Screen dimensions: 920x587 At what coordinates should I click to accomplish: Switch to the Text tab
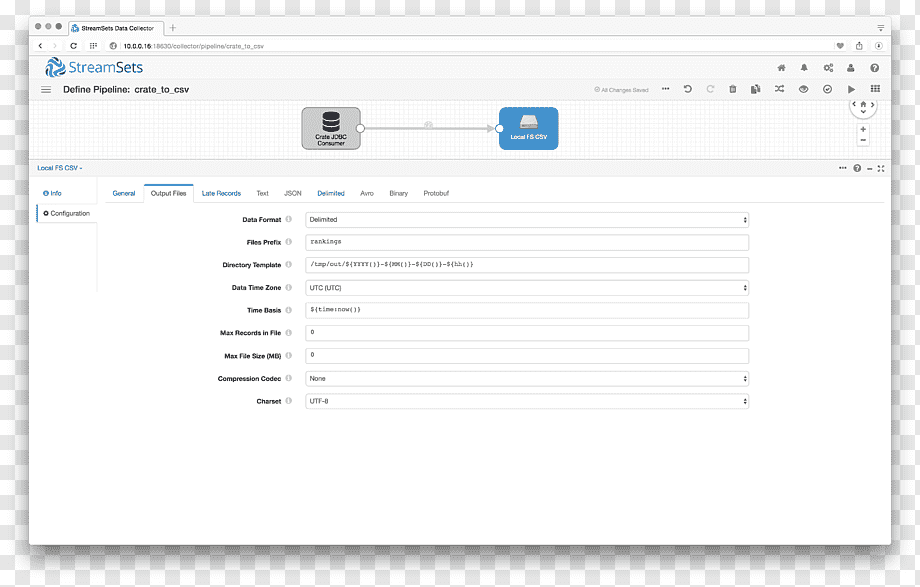(262, 193)
